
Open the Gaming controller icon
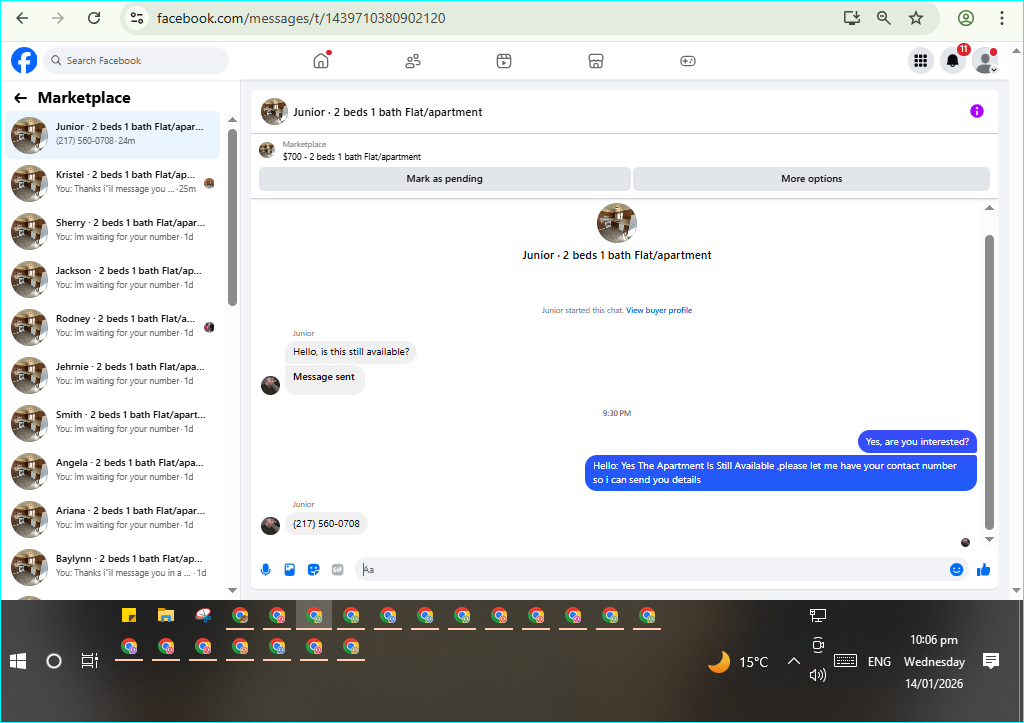pos(688,61)
